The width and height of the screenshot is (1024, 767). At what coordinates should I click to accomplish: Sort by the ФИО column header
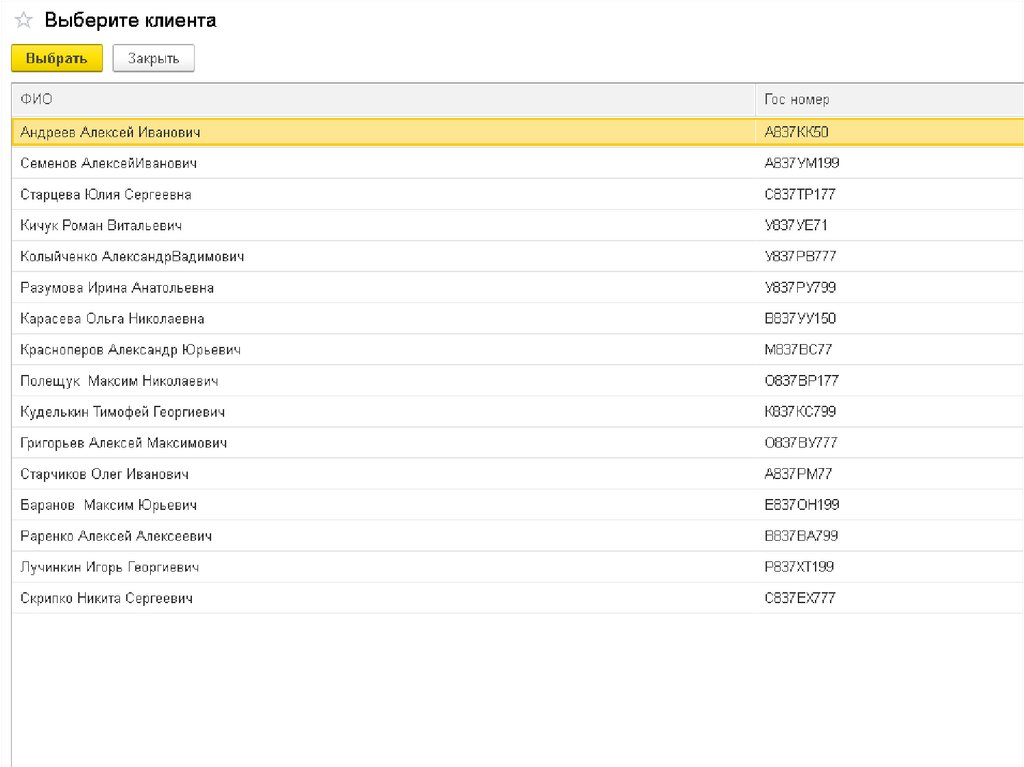coord(37,100)
